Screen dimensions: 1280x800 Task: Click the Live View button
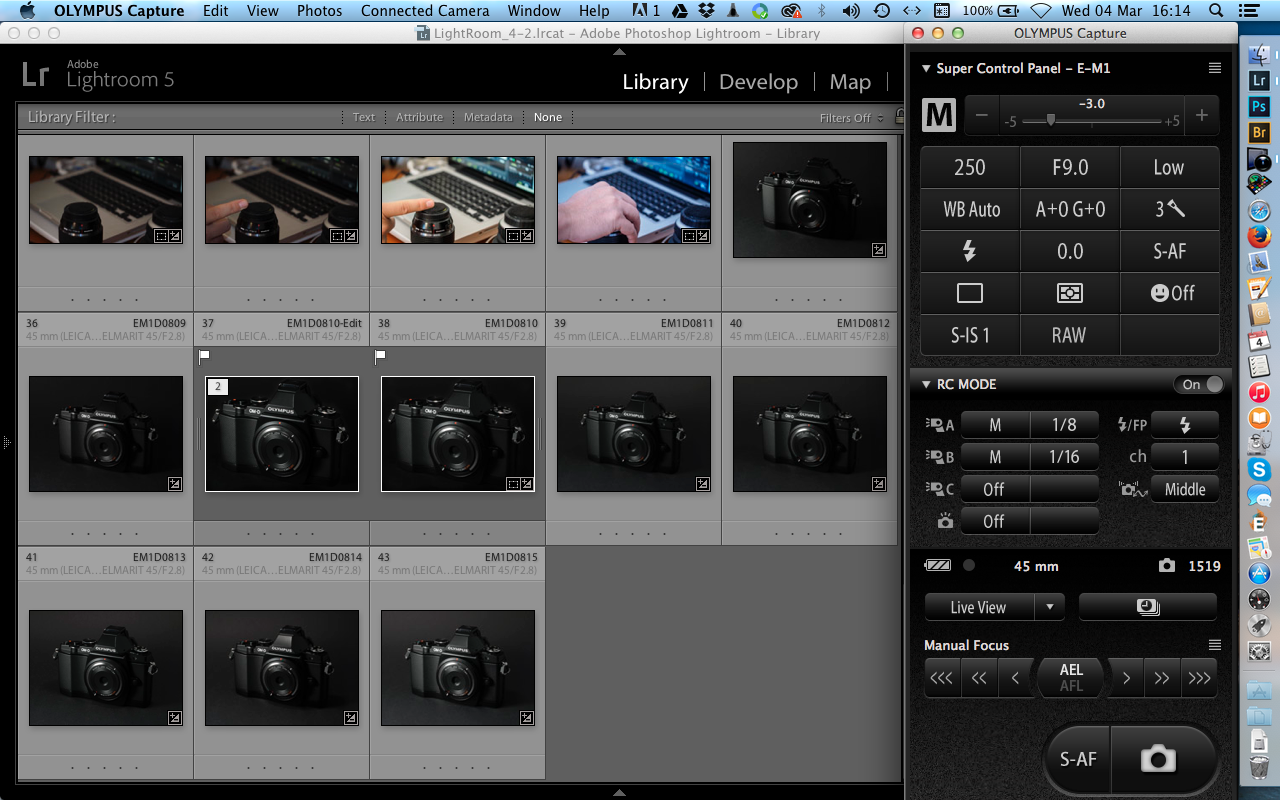pos(979,607)
